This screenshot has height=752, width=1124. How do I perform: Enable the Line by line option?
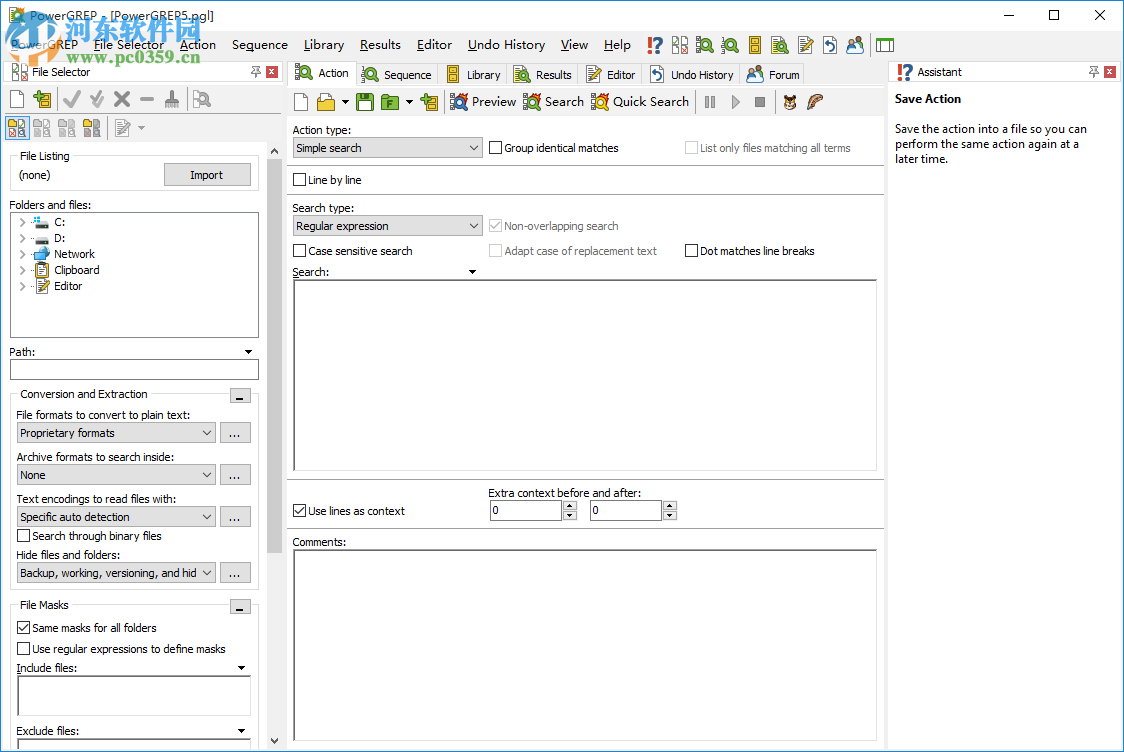tap(297, 179)
